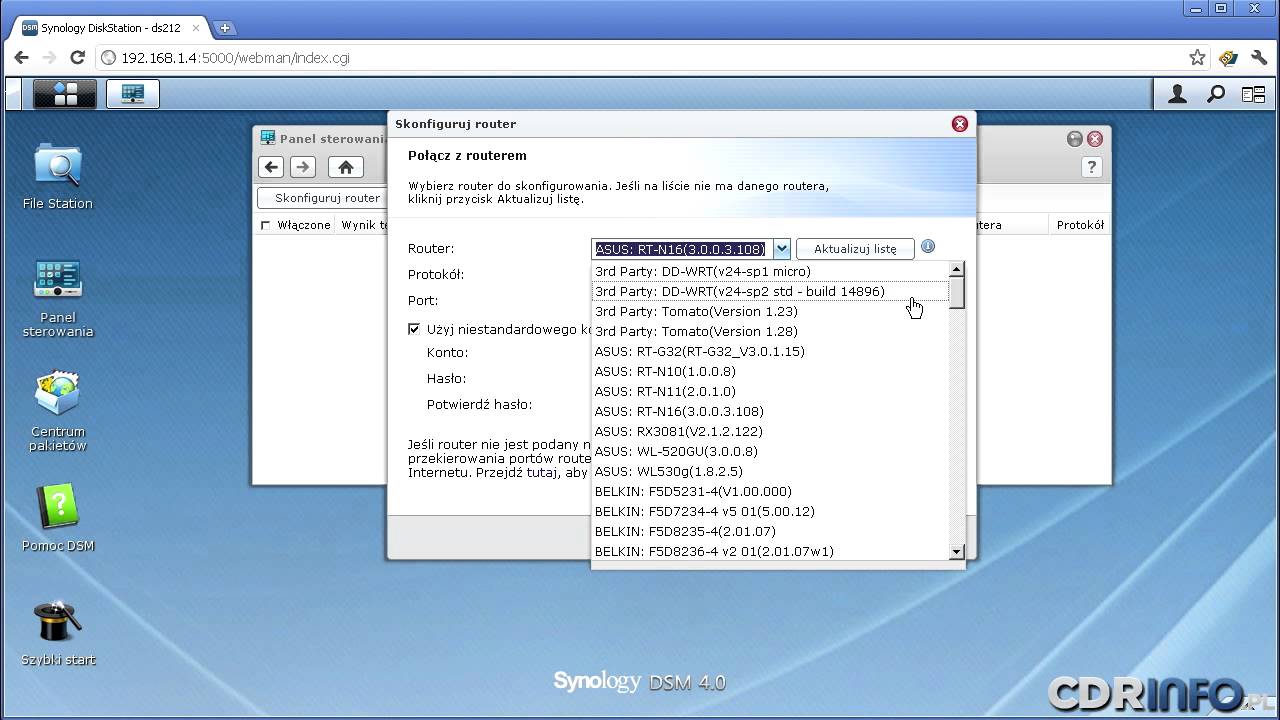Click router list scrollbar up arrow

[x=956, y=269]
